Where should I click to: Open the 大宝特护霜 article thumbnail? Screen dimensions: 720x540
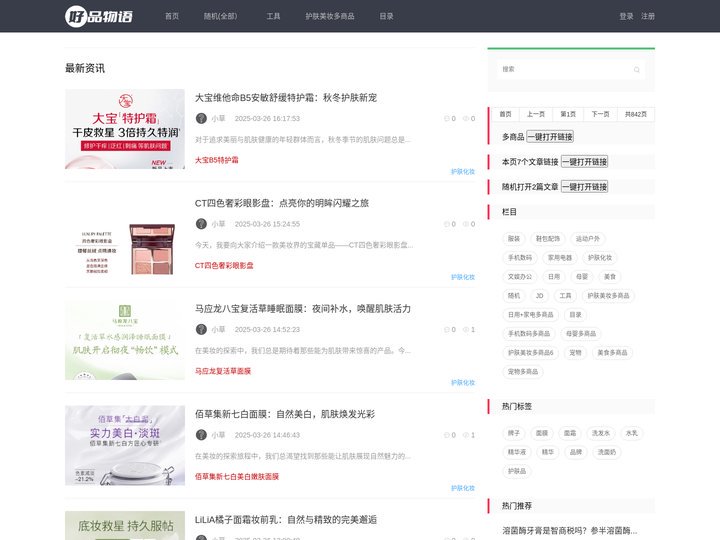click(125, 129)
